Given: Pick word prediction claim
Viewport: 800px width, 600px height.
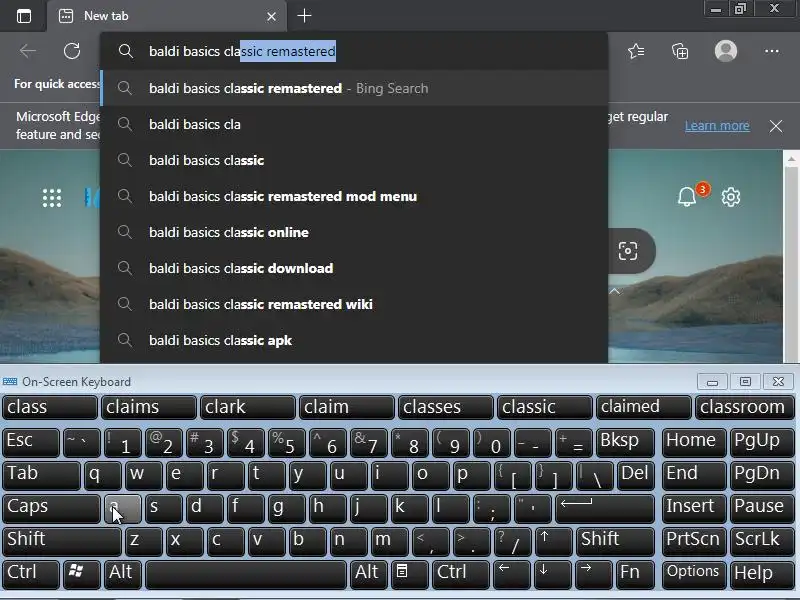Looking at the screenshot, I should pos(346,408).
